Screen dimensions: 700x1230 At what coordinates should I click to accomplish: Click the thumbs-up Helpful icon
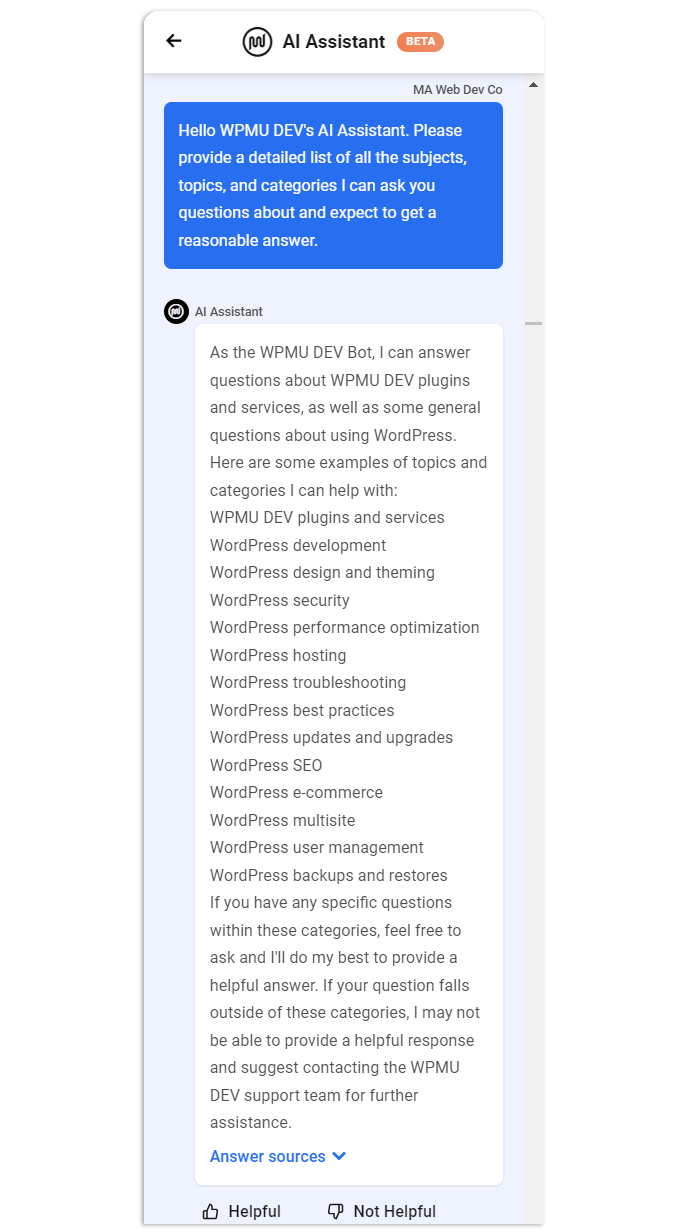pyautogui.click(x=211, y=1210)
